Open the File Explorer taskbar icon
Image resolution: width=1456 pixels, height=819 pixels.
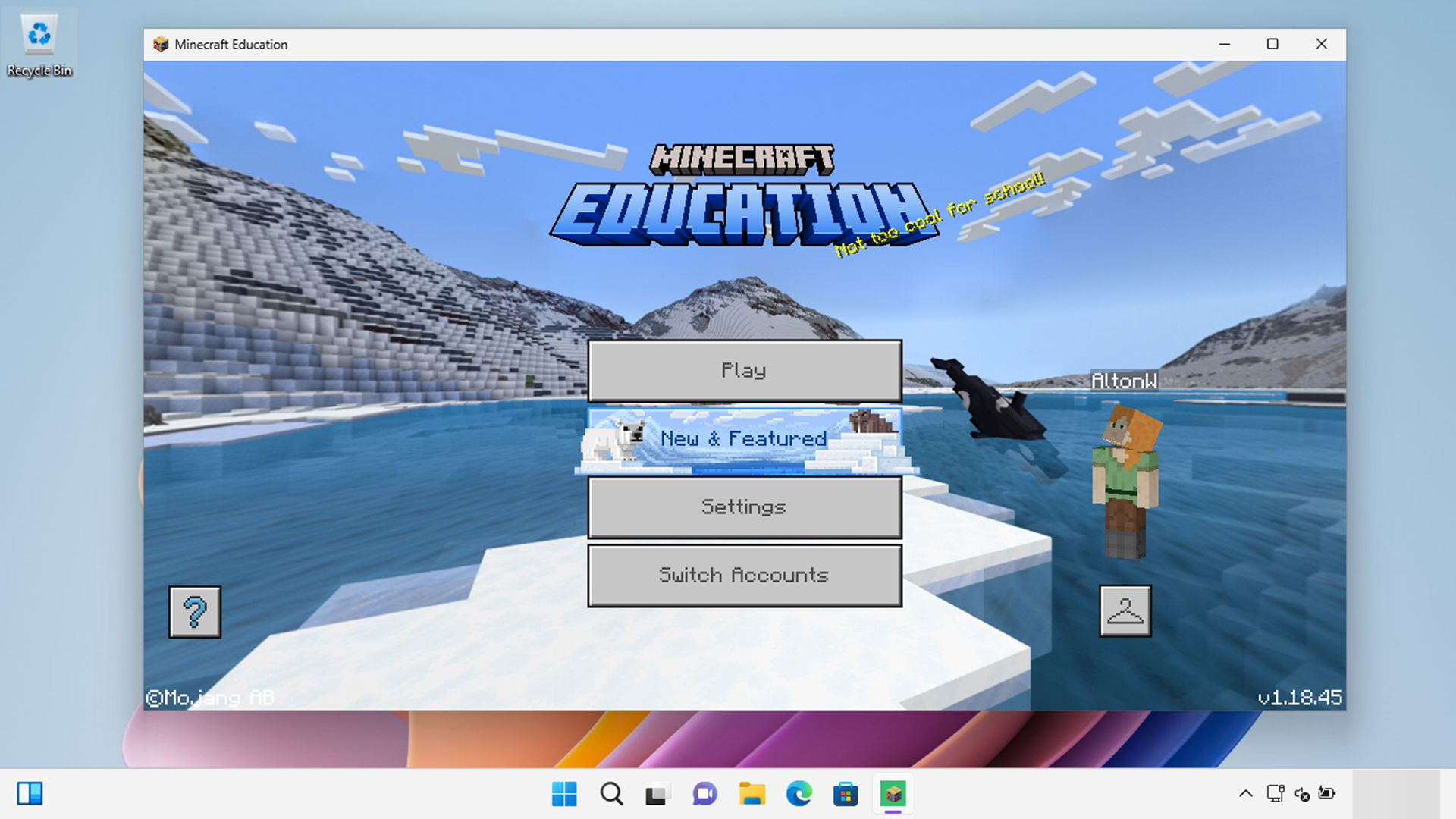tap(752, 793)
